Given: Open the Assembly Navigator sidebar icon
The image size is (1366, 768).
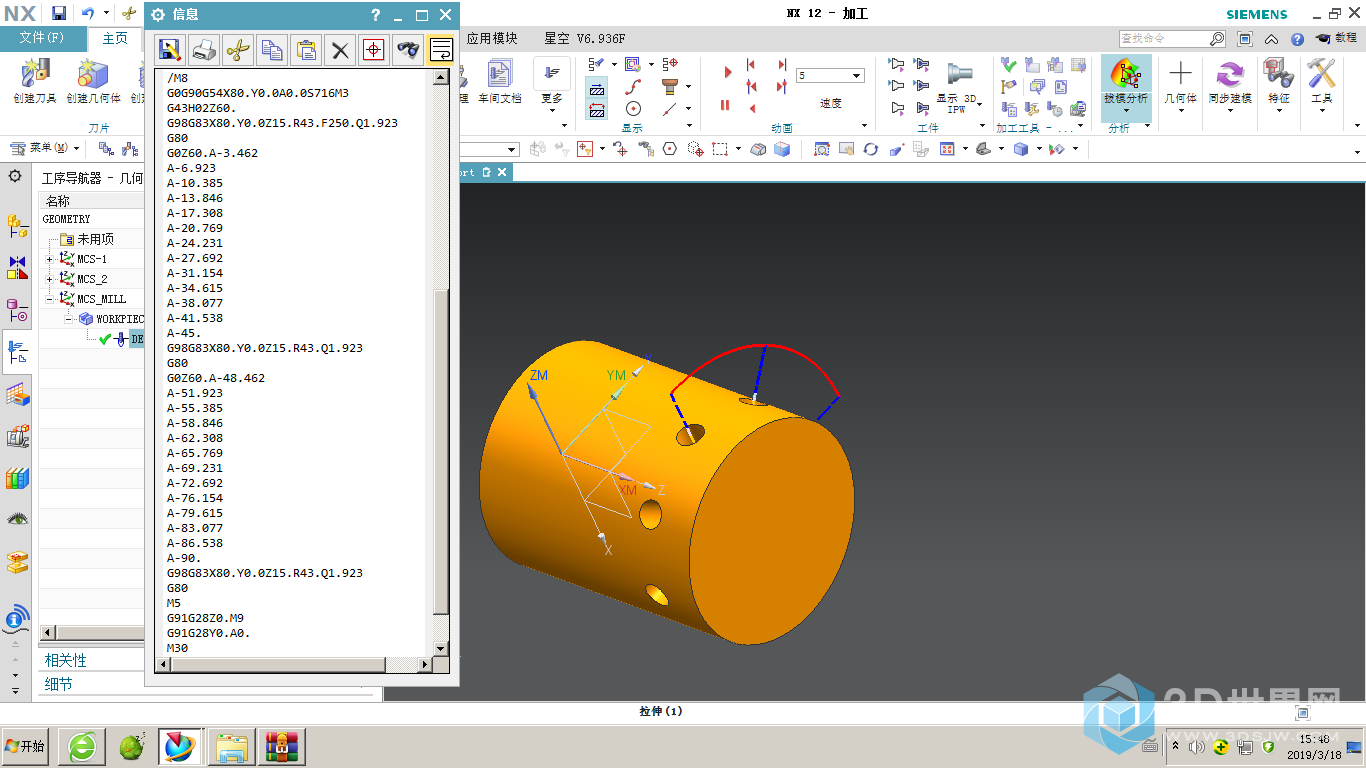Looking at the screenshot, I should (x=18, y=227).
